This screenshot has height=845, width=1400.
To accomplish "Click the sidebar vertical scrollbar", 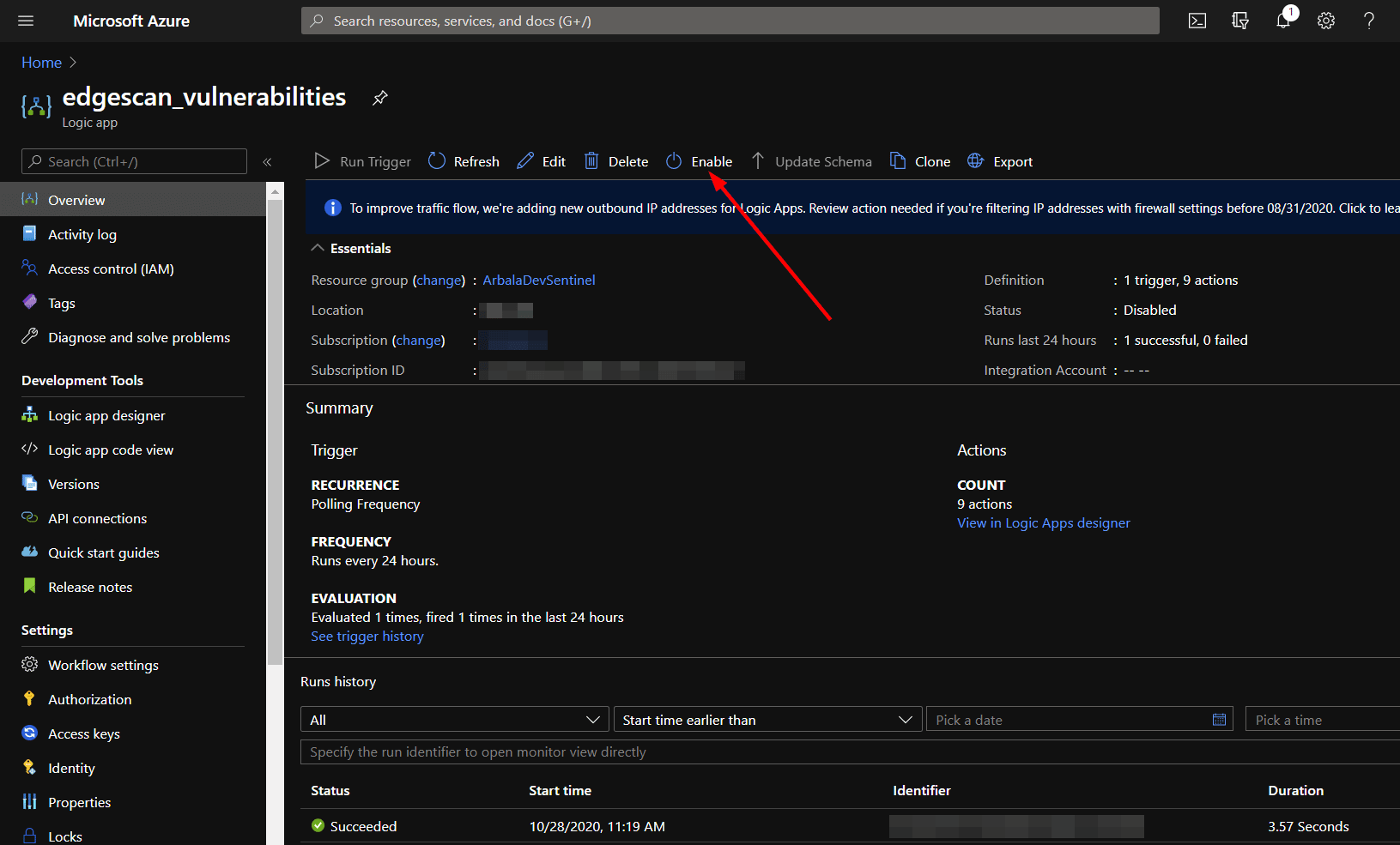I will [x=275, y=432].
